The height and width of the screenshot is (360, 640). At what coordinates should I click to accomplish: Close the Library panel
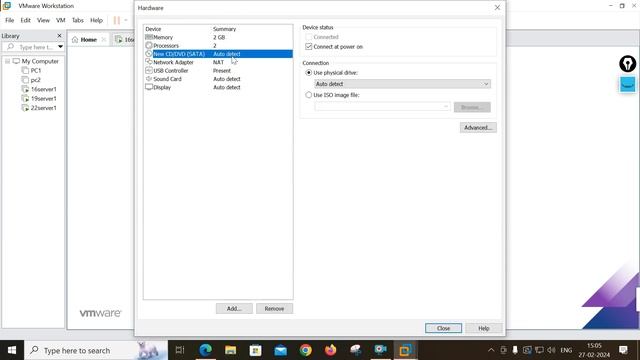(59, 36)
